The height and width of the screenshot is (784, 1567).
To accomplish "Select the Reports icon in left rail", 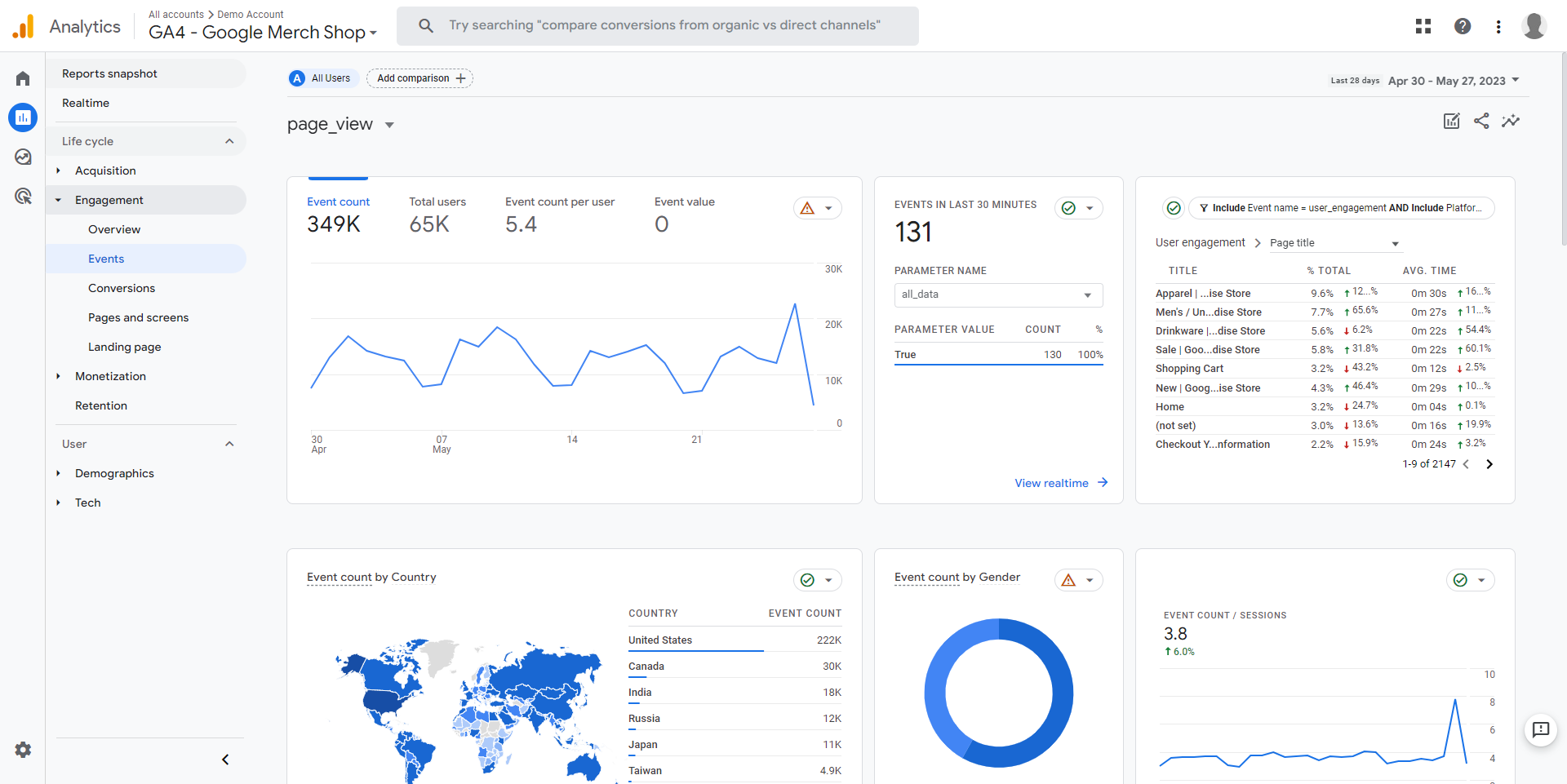I will [x=23, y=117].
